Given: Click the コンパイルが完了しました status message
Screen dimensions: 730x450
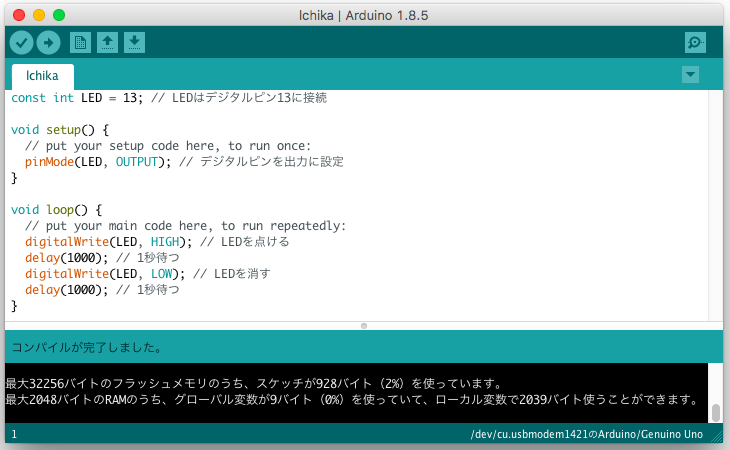Looking at the screenshot, I should pyautogui.click(x=87, y=347).
